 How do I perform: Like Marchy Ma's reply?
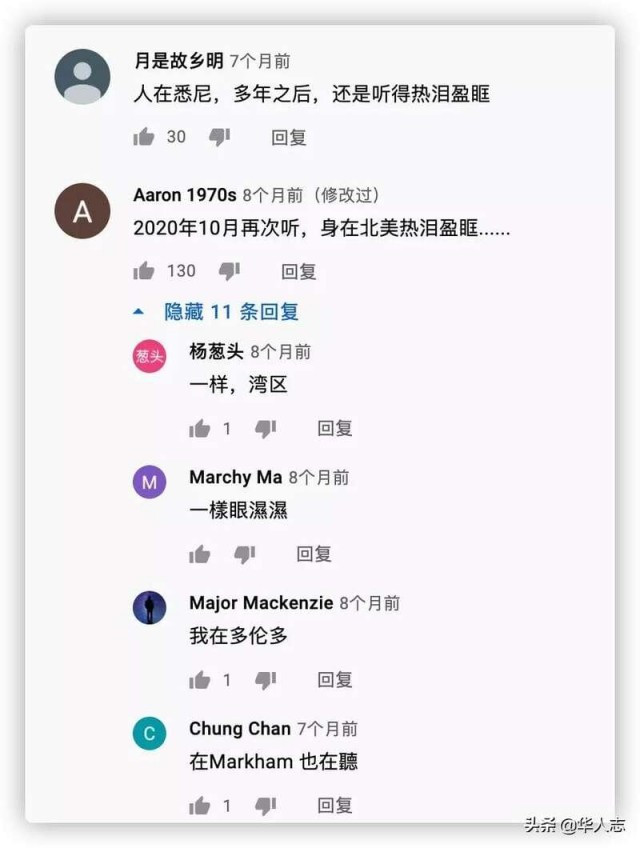point(200,554)
